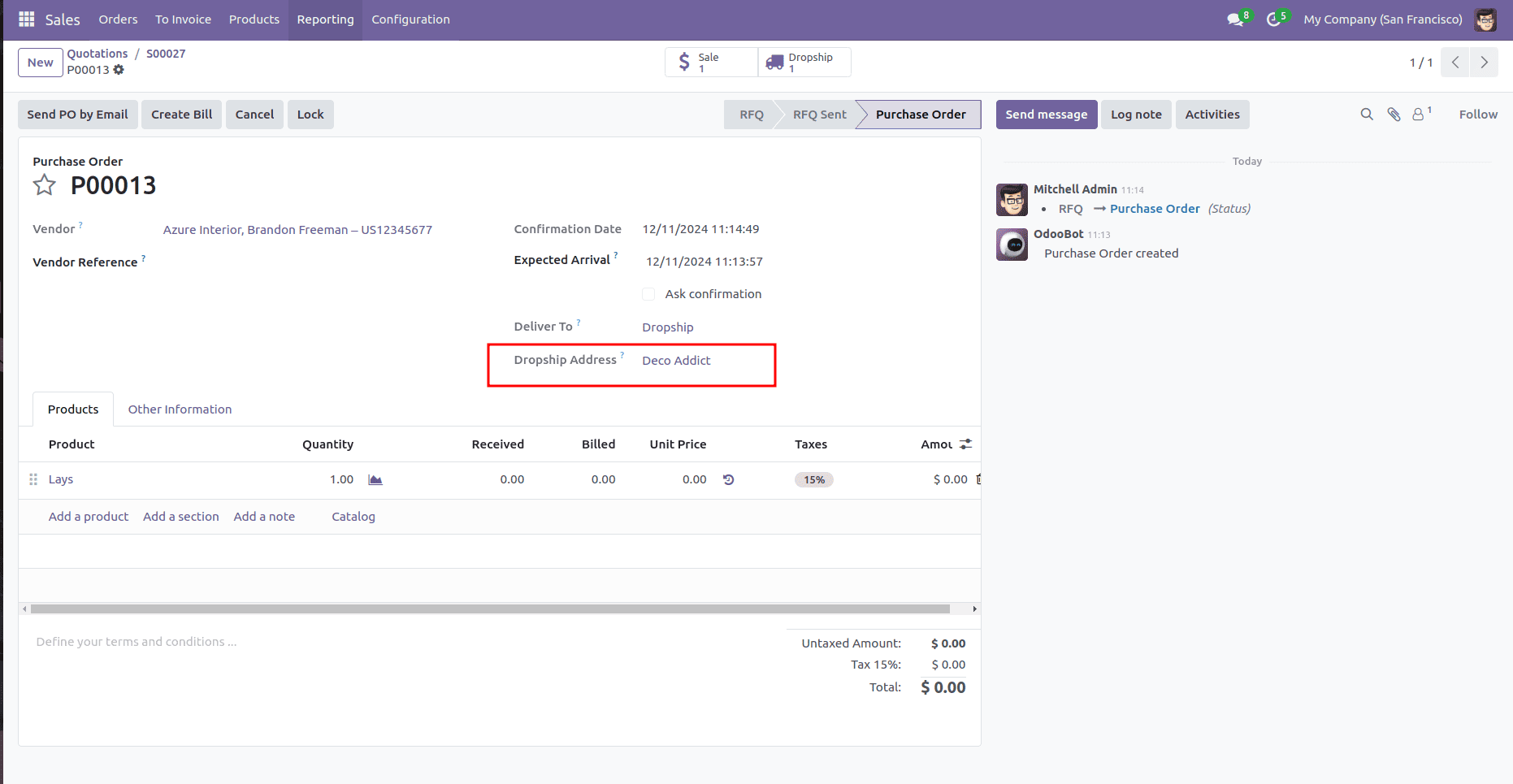Image resolution: width=1513 pixels, height=784 pixels.
Task: Click the price history icon next to Unit Price
Action: click(728, 479)
